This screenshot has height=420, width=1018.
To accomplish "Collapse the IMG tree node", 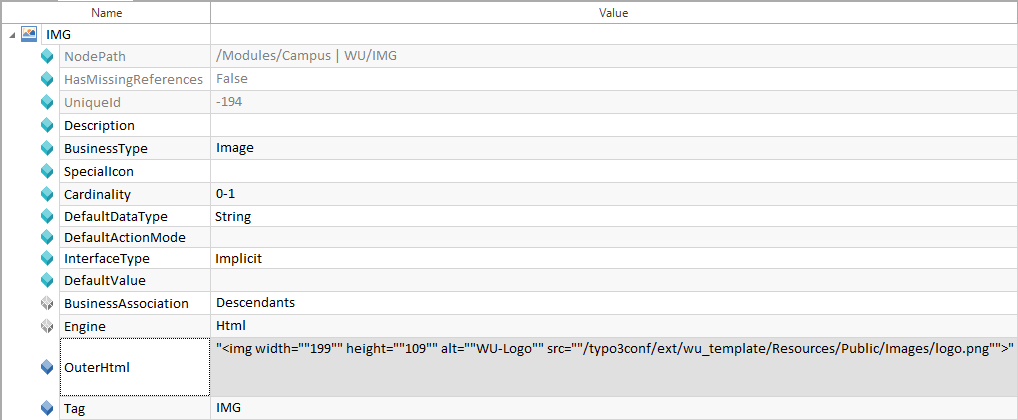I will 11,34.
